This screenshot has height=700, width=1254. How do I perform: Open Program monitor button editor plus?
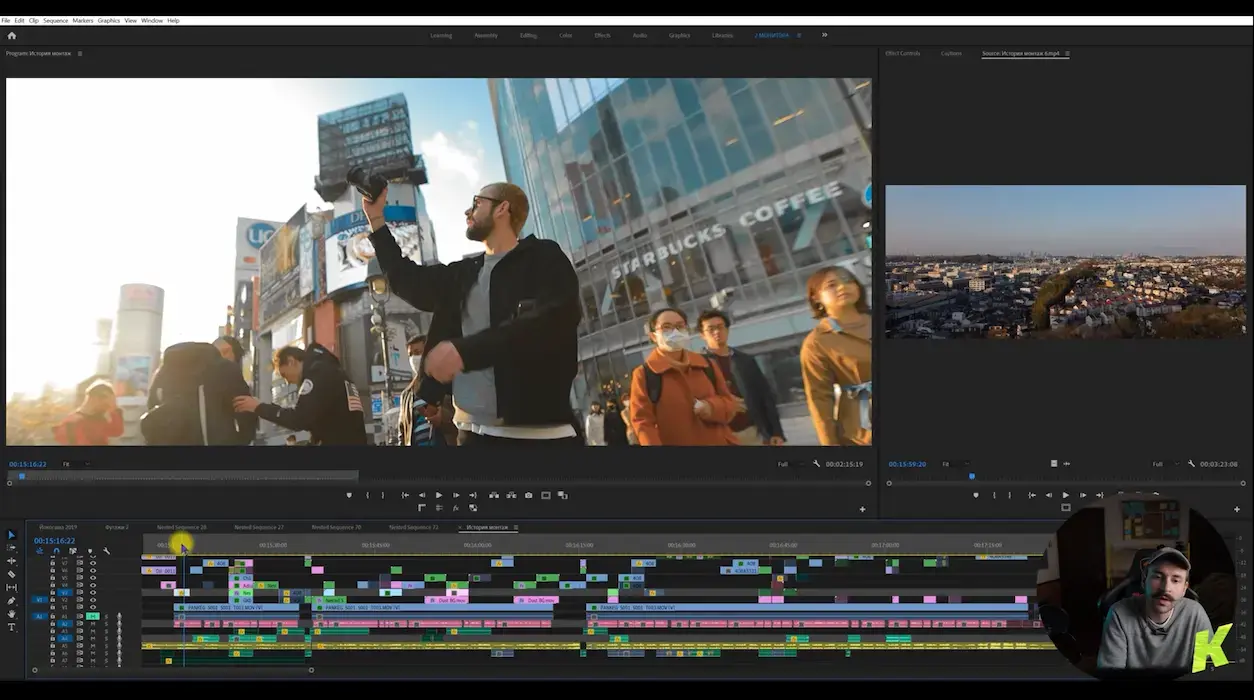click(x=862, y=509)
